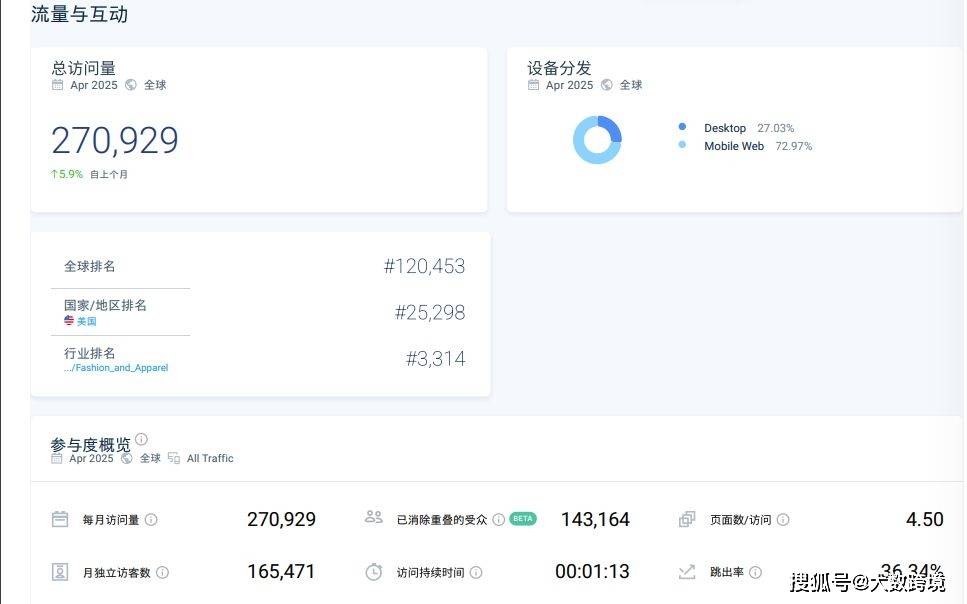
Task: Click Apr 2025 date under 设备分发
Action: click(x=569, y=85)
